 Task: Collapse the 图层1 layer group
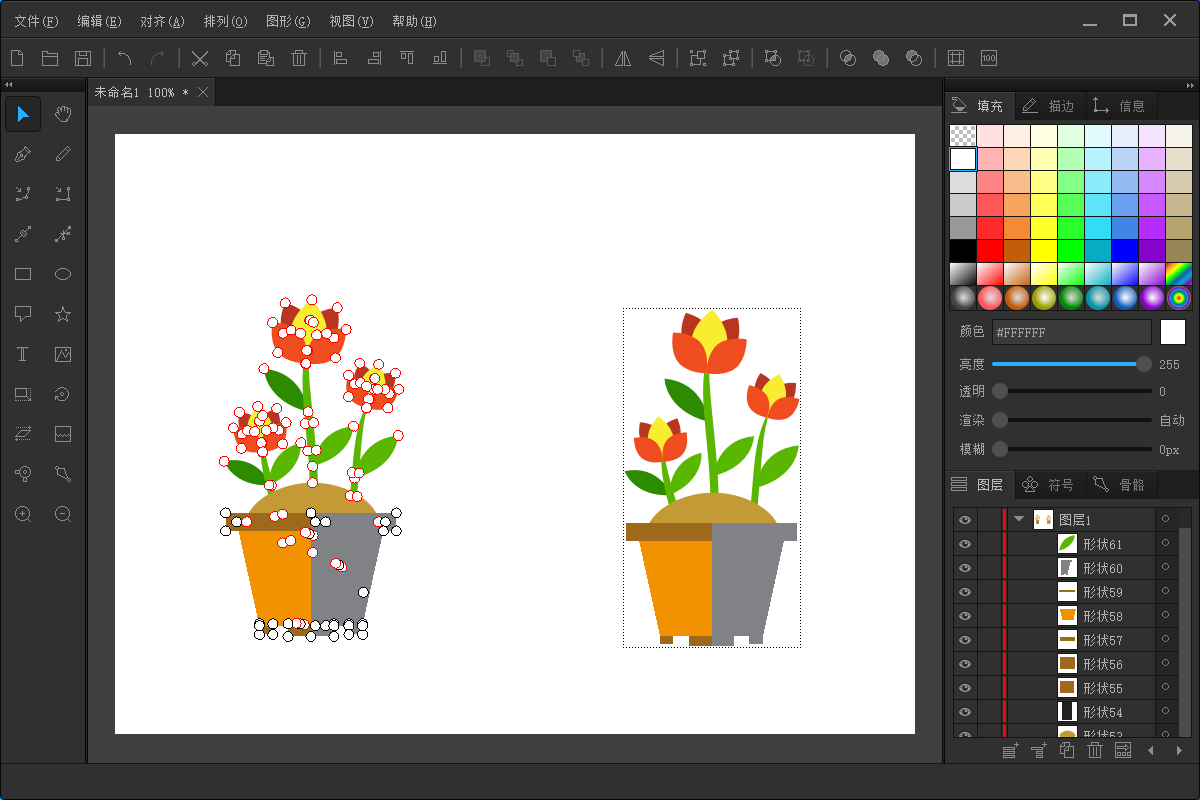click(1019, 519)
